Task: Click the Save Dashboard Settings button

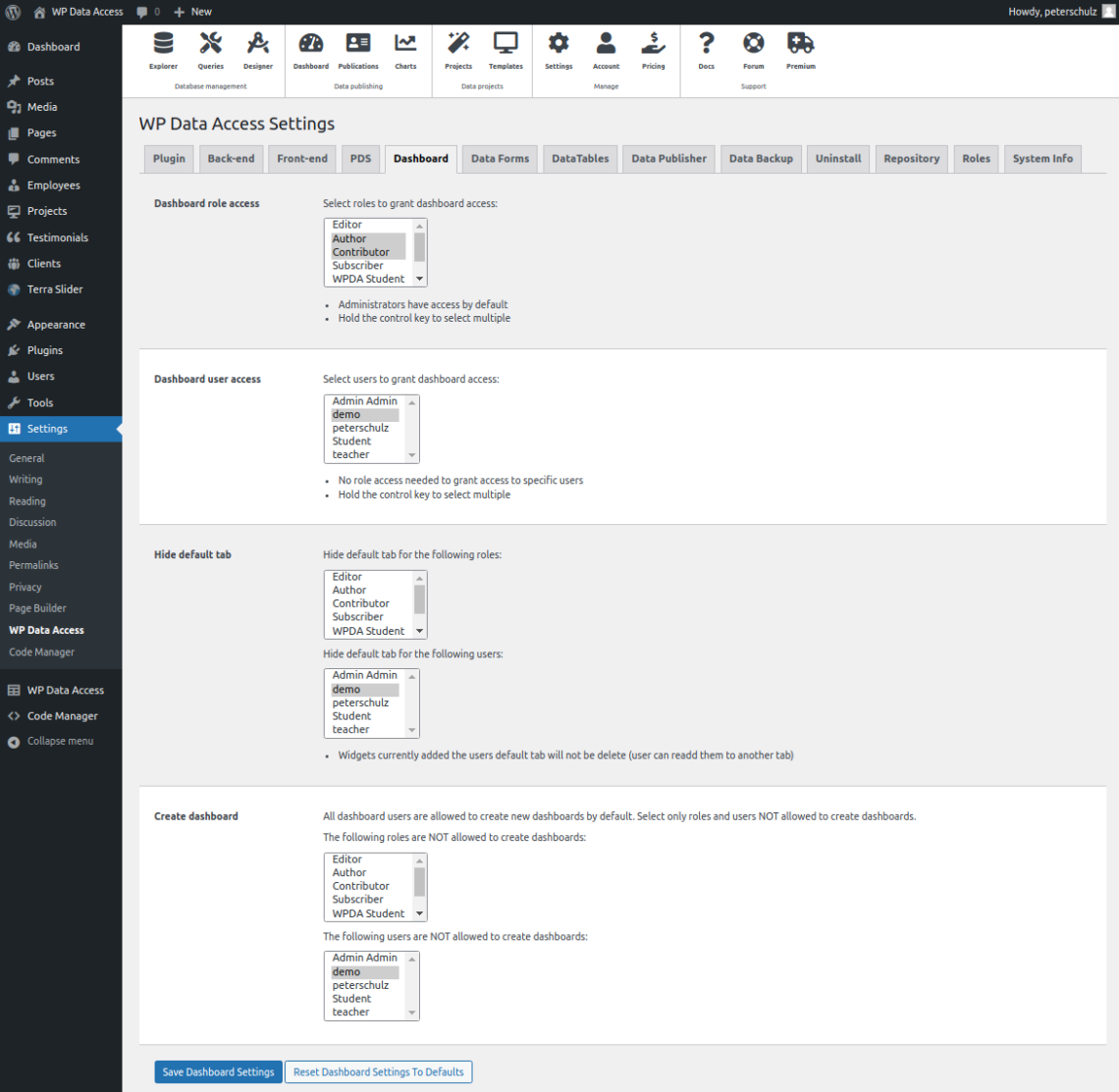Action: pyautogui.click(x=218, y=1071)
